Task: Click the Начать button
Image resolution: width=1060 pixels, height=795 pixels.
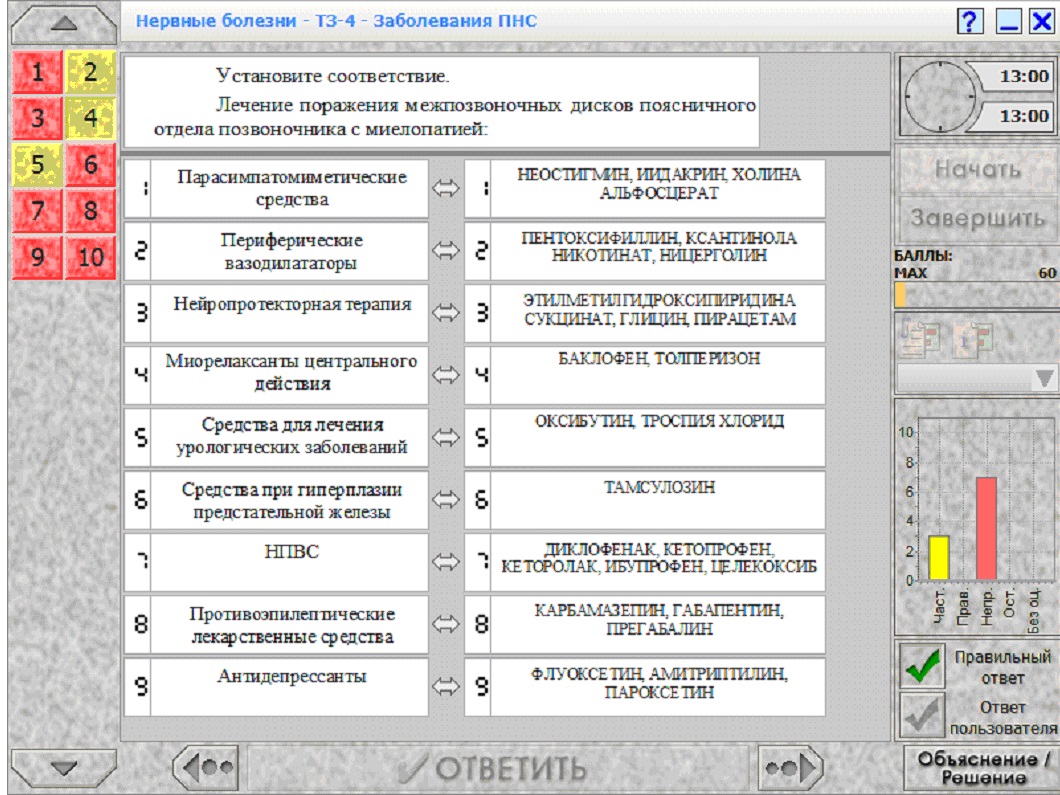Action: coord(978,169)
